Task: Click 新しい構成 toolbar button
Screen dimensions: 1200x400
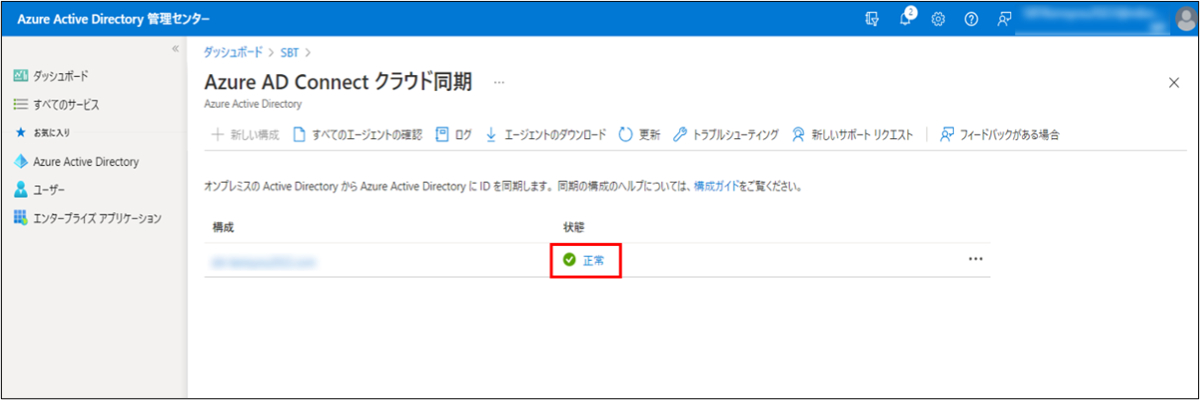Action: tap(244, 135)
